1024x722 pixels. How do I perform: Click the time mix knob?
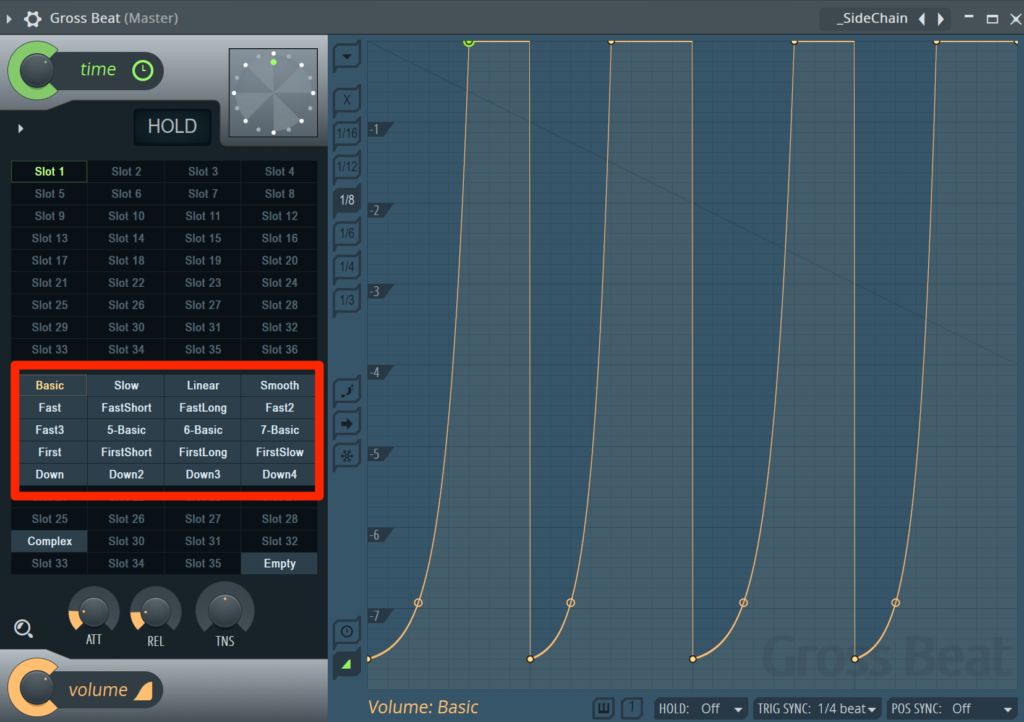point(35,71)
